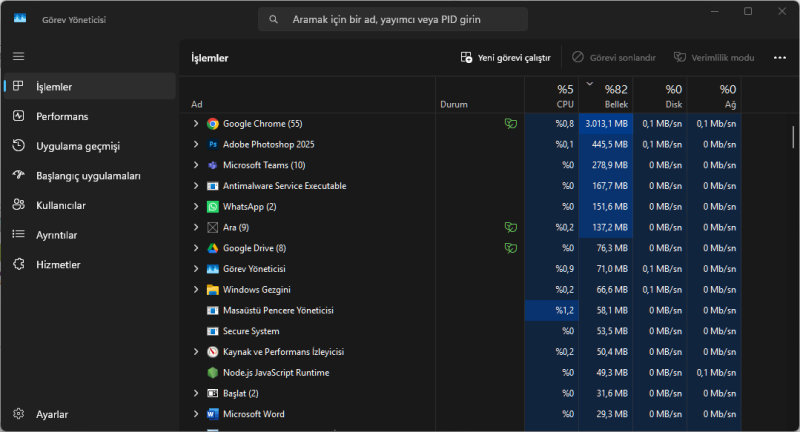This screenshot has width=800, height=432.
Task: Click the Uygulama geçmişi history icon
Action: click(x=18, y=145)
